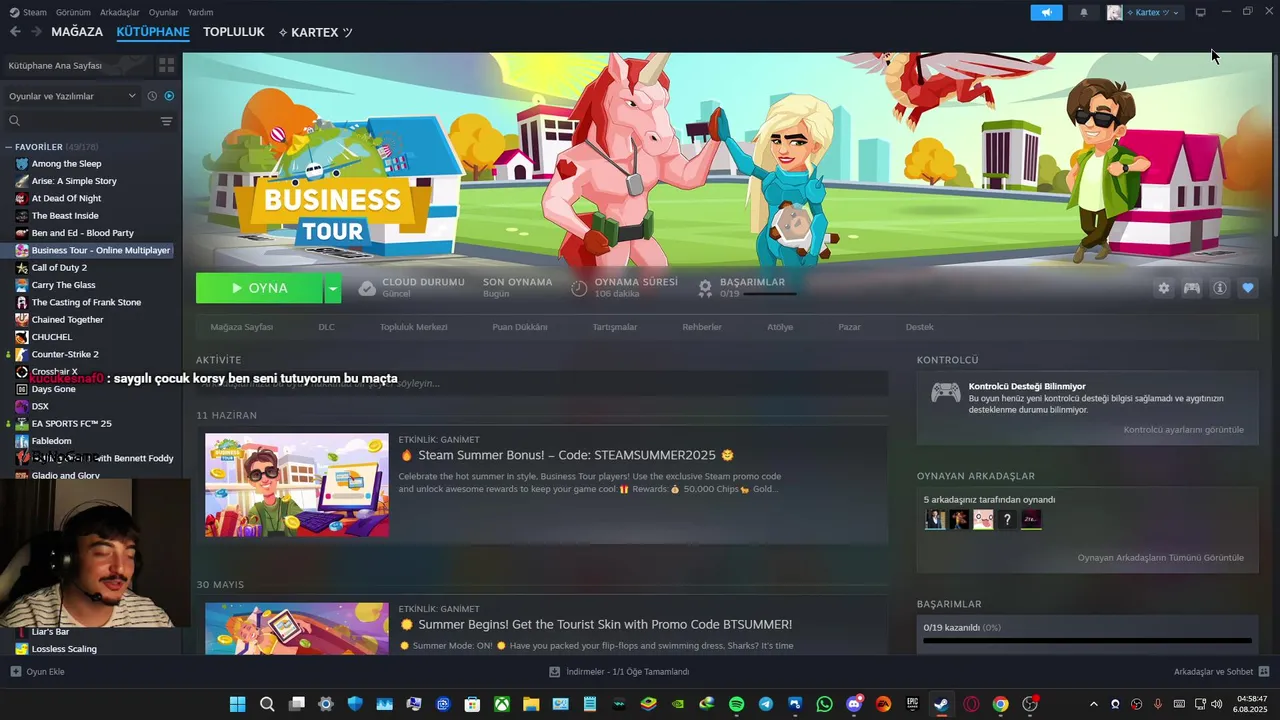Open the Oyunlar menu
The width and height of the screenshot is (1280, 720).
pos(164,12)
